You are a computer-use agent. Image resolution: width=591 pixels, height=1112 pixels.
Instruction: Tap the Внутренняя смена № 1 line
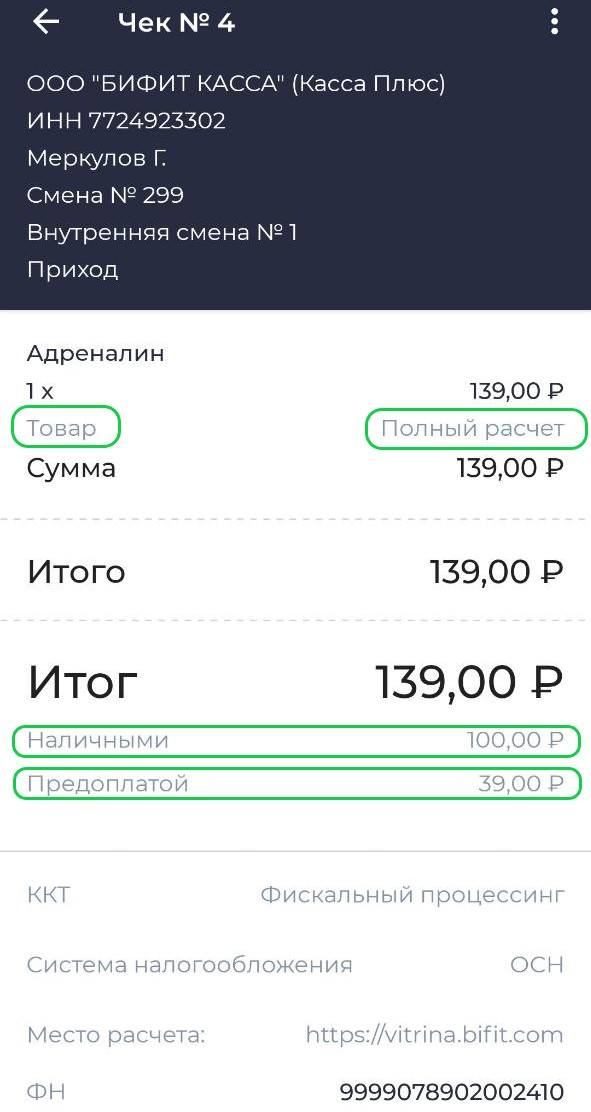click(162, 232)
